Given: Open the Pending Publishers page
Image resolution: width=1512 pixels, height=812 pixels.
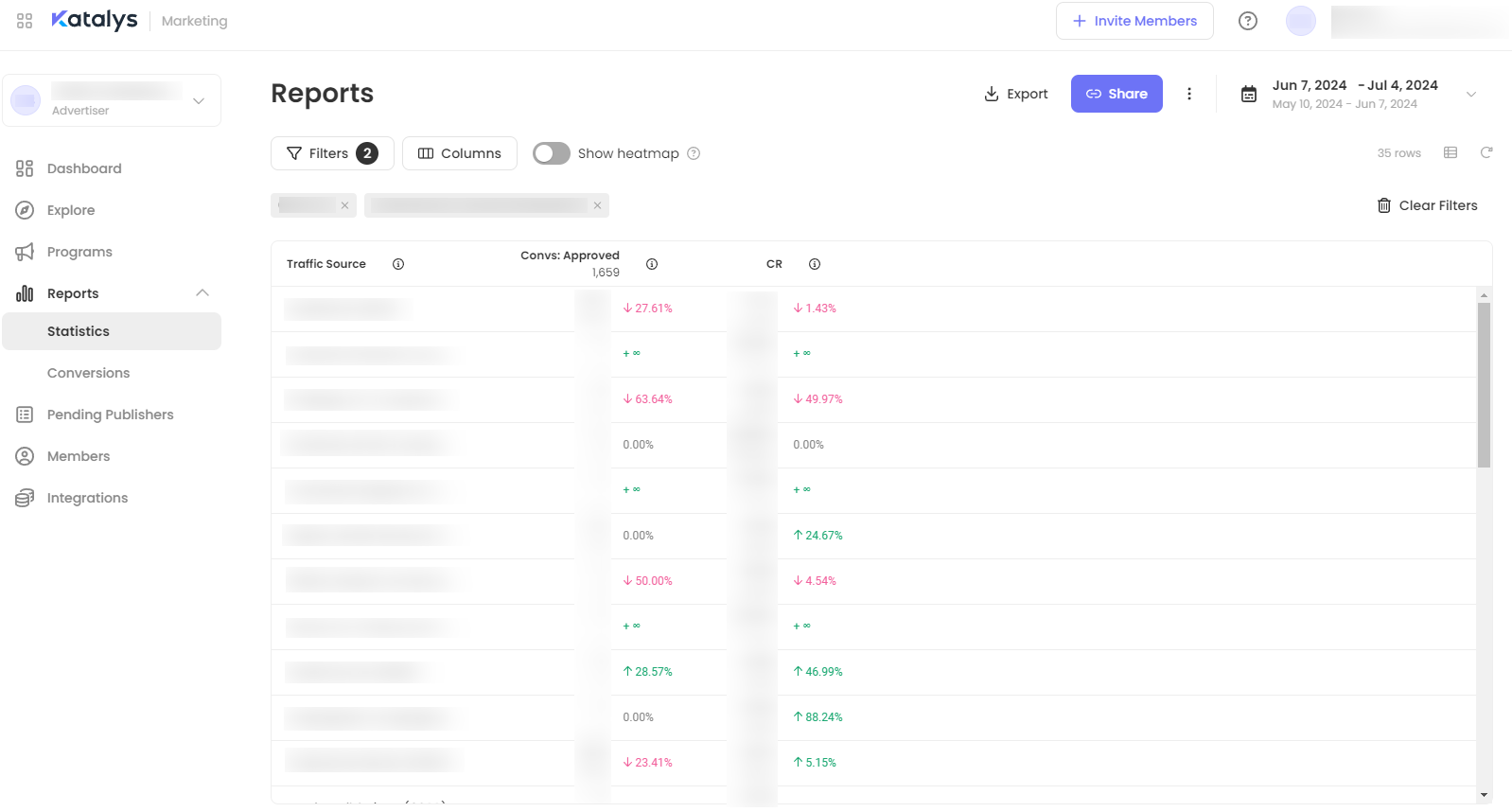Looking at the screenshot, I should pyautogui.click(x=110, y=415).
